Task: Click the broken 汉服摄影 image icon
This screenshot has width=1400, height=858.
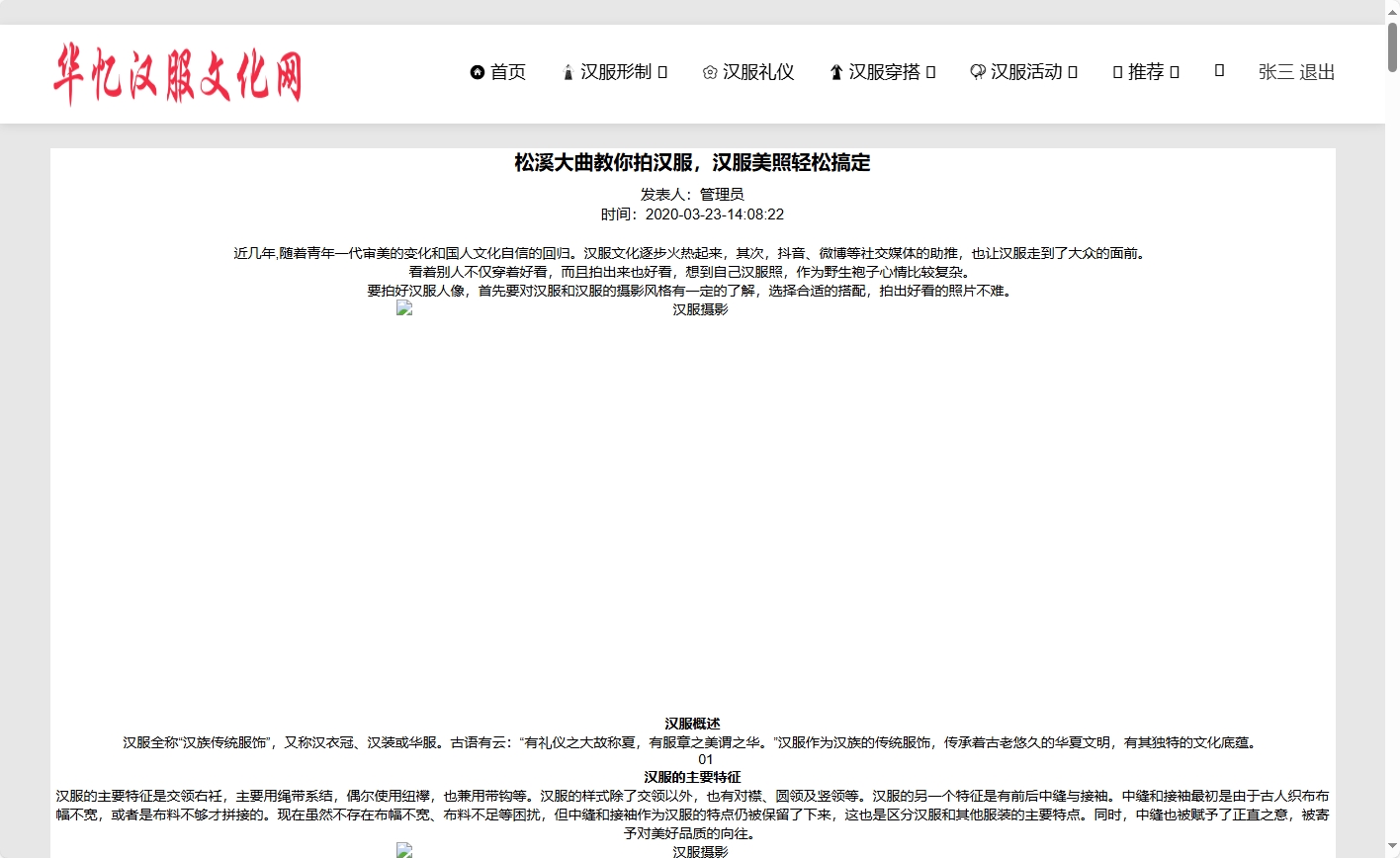Action: click(403, 307)
